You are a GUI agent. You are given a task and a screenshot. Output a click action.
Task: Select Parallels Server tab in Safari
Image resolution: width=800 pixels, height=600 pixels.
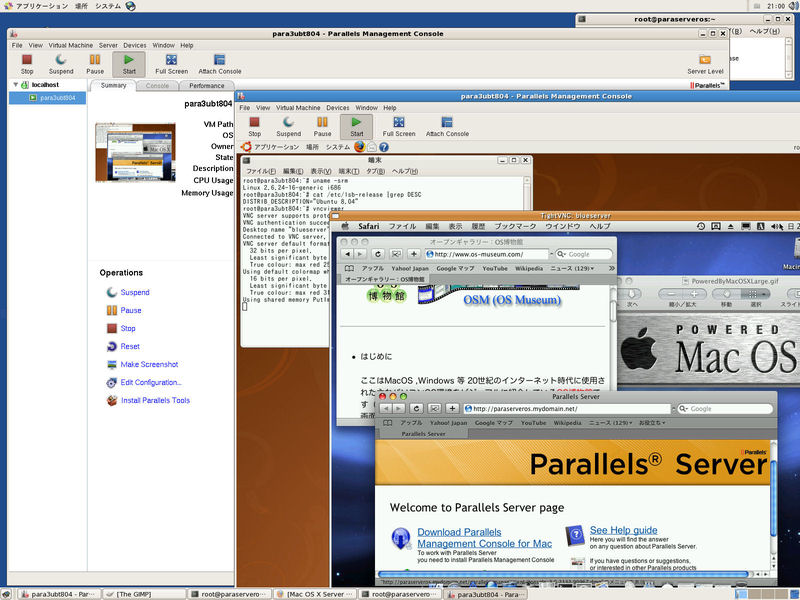(x=423, y=434)
